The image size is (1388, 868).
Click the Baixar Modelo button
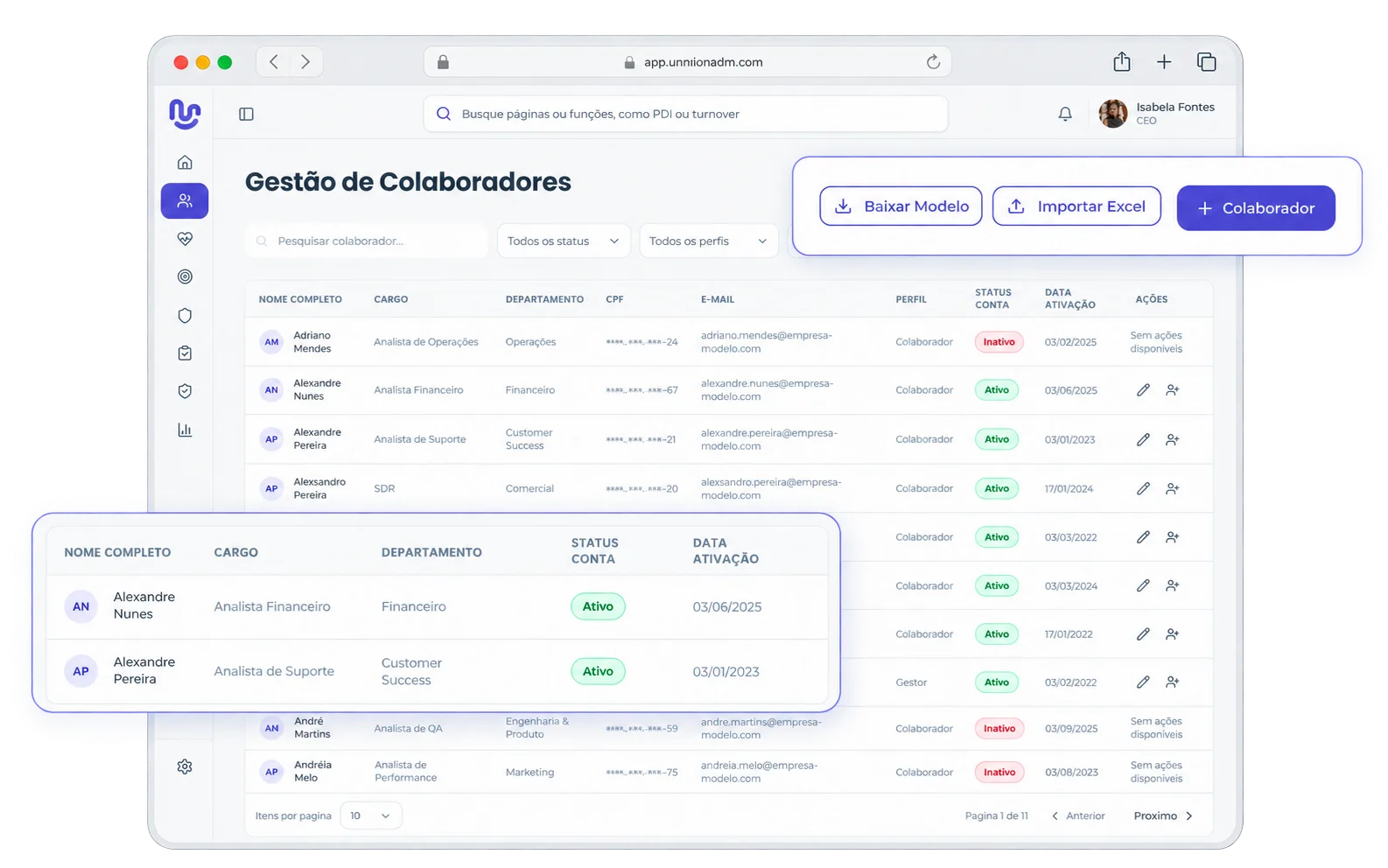coord(901,206)
